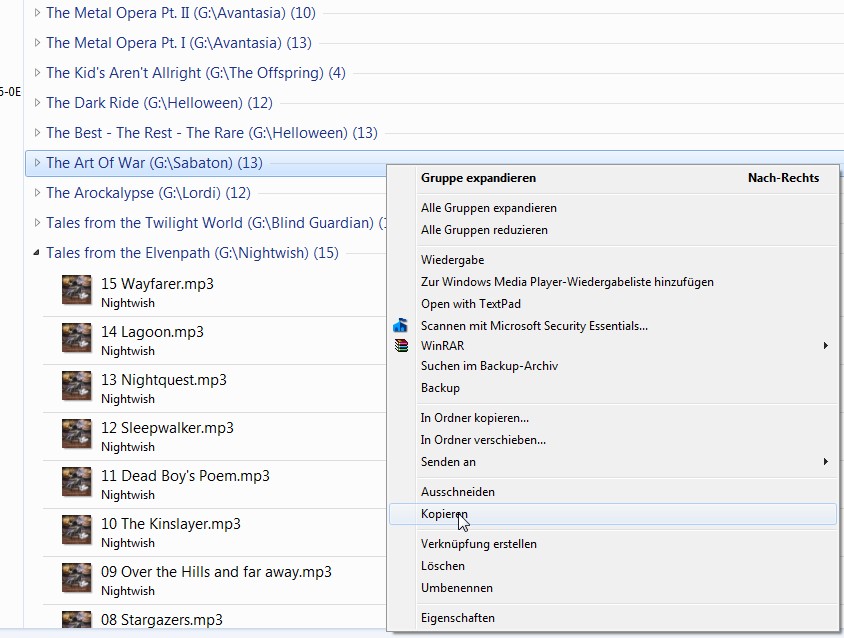Viewport: 844px width, 638px height.
Task: Click Tales from the Twilight World title
Action: point(216,222)
